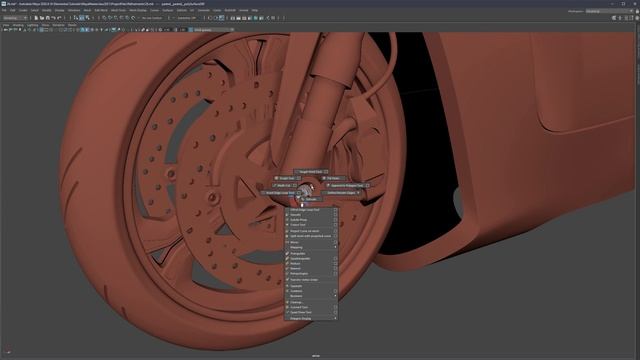This screenshot has width=640, height=360.
Task: Select by component type mode icon
Action: pyautogui.click(x=87, y=18)
